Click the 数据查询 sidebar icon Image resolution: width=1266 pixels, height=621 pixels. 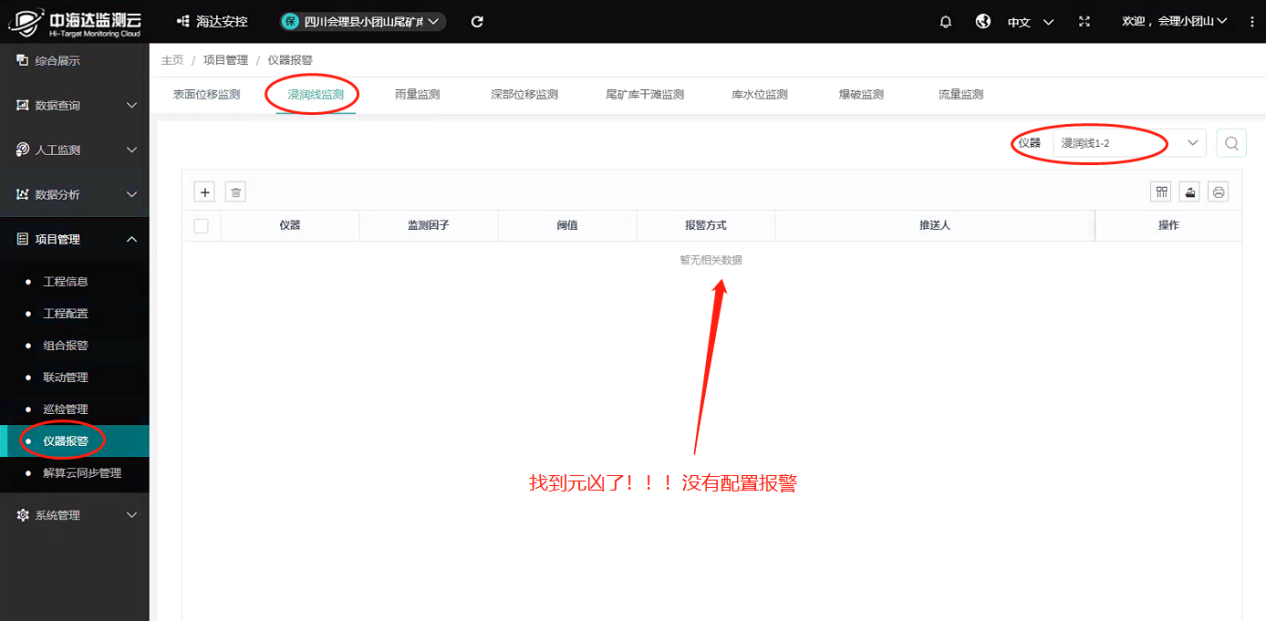coord(22,105)
